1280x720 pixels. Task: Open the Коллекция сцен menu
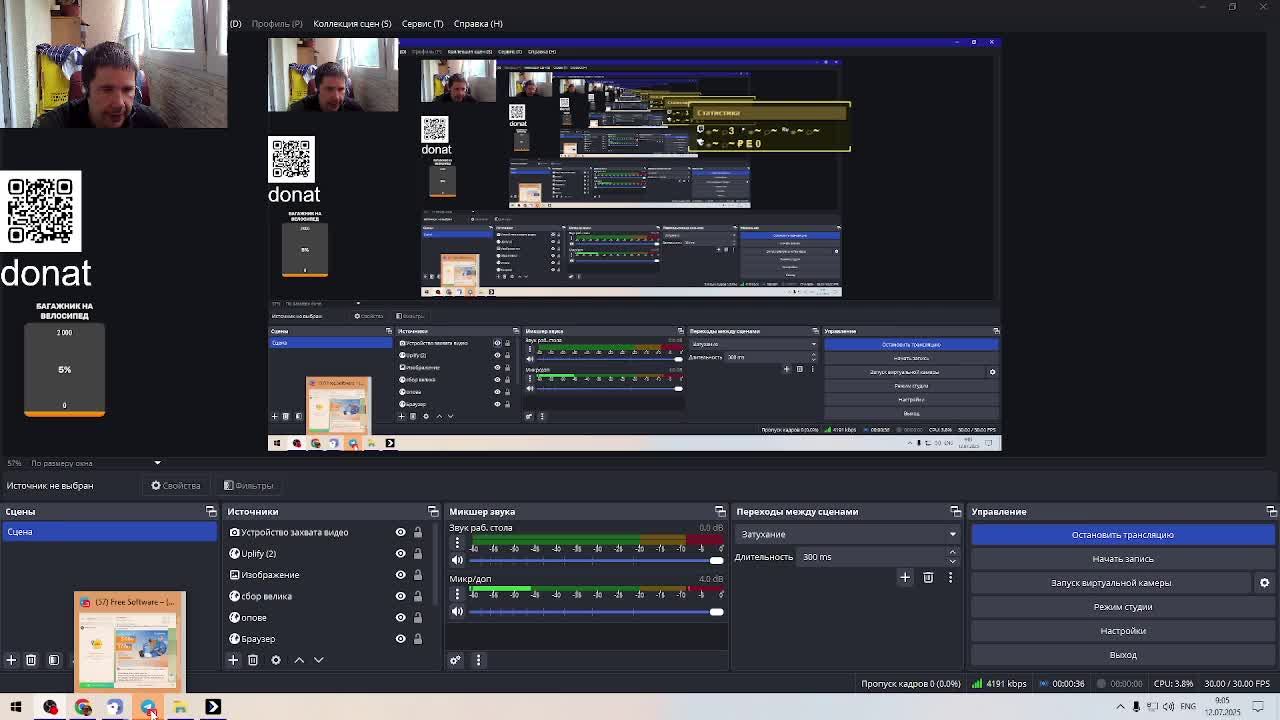(352, 23)
